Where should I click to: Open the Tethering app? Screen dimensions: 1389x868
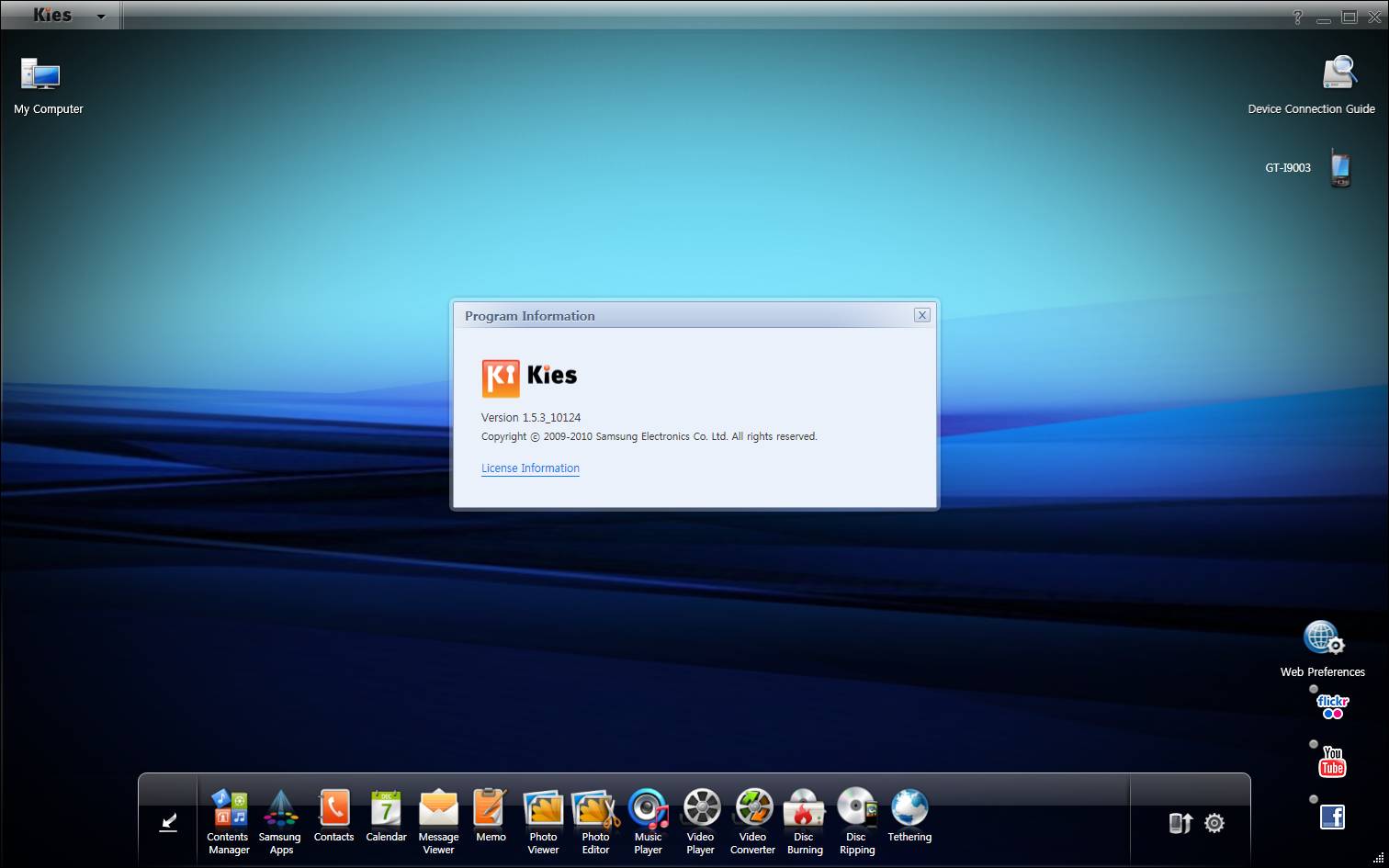909,816
